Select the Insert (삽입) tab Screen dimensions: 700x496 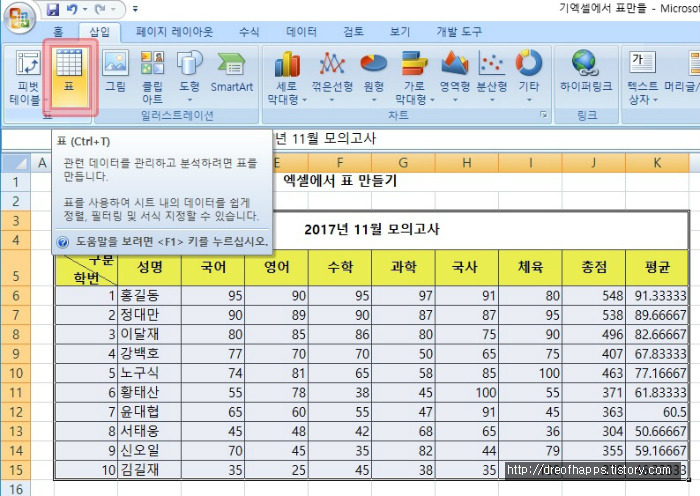99,32
